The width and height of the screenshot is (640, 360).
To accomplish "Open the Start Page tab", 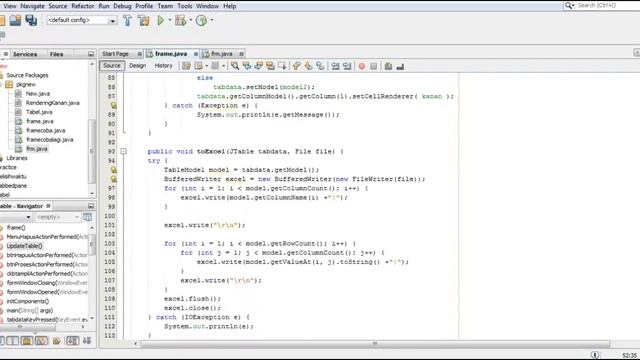I will coord(116,54).
